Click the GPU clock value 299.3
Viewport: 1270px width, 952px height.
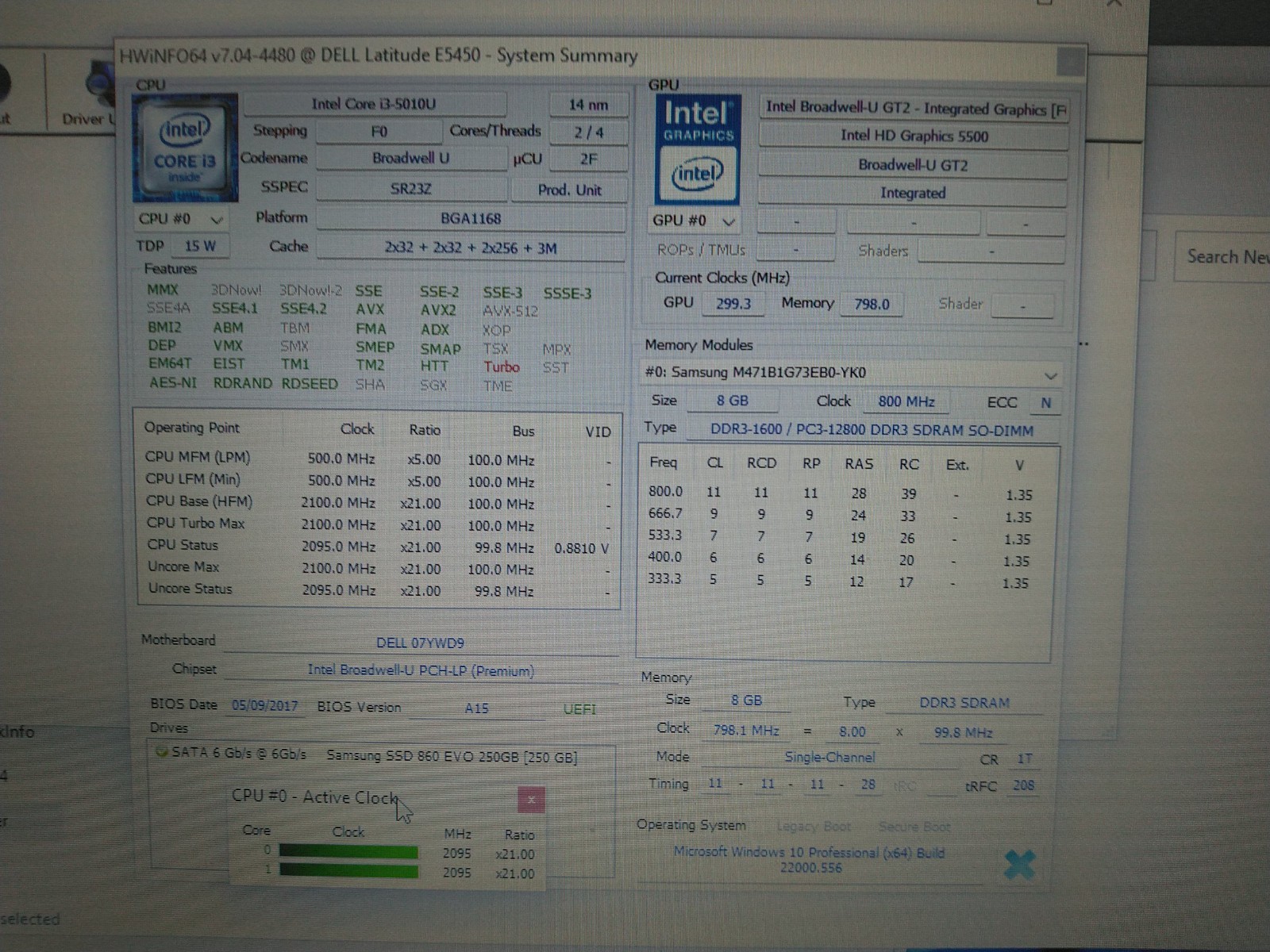(x=733, y=304)
